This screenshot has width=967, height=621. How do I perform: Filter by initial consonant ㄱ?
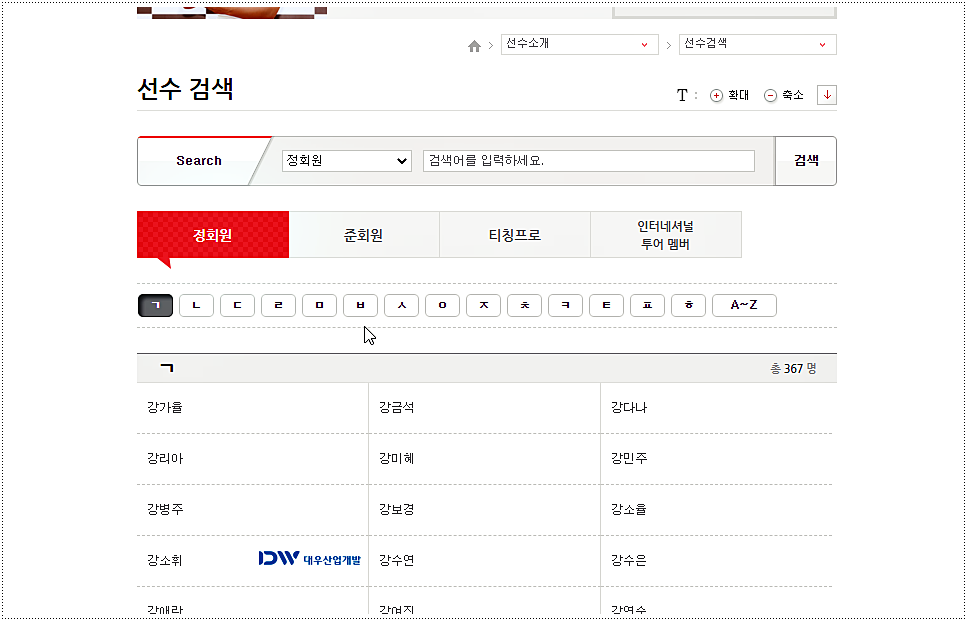pos(155,305)
